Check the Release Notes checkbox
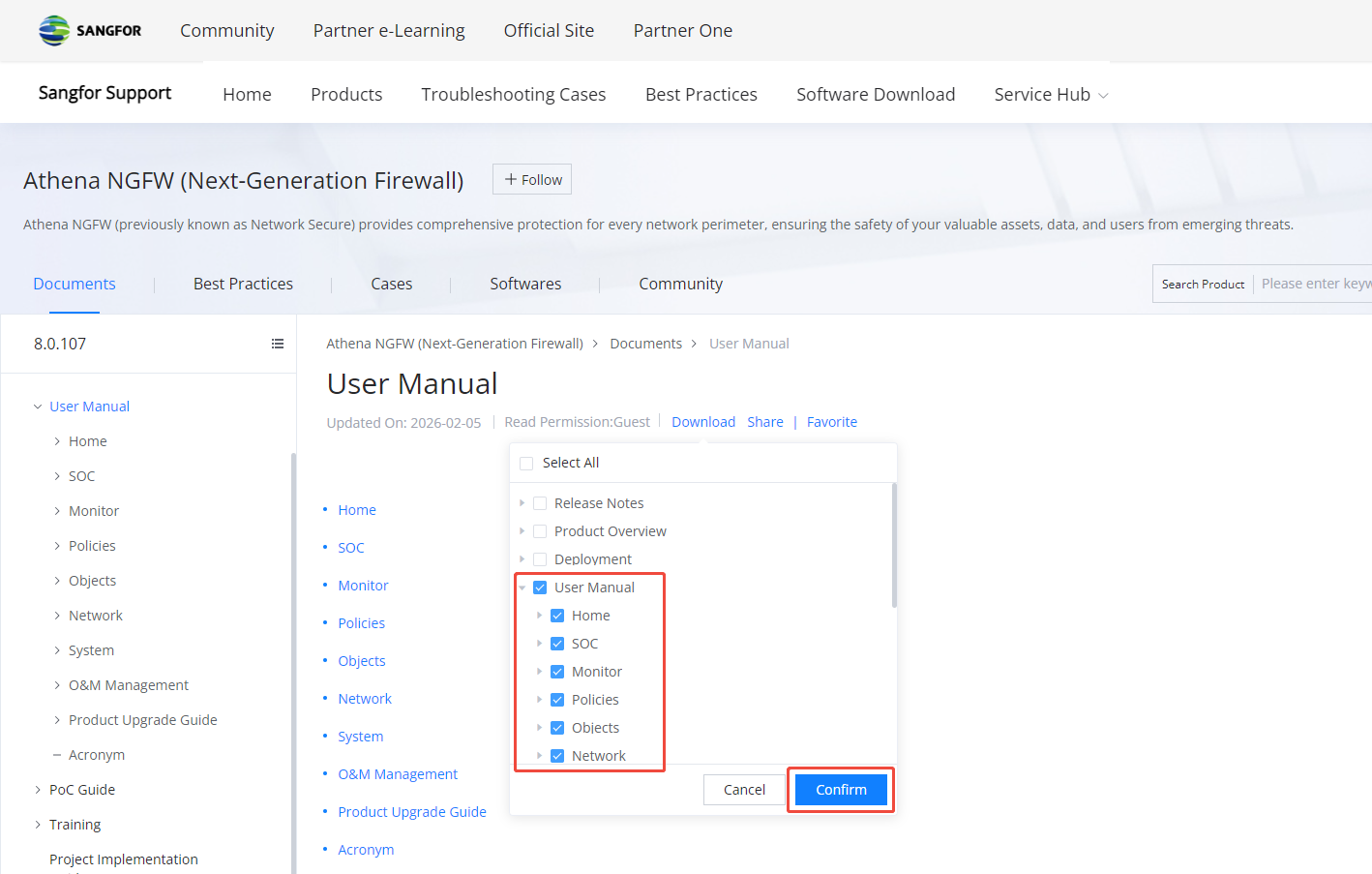 pos(540,503)
